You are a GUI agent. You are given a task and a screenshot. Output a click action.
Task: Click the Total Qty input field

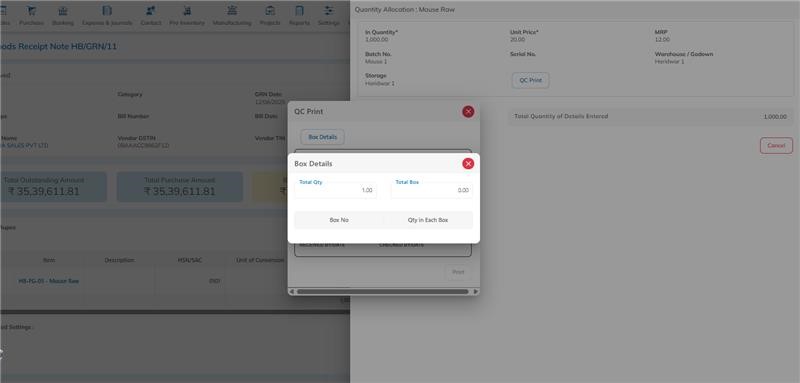click(x=336, y=190)
